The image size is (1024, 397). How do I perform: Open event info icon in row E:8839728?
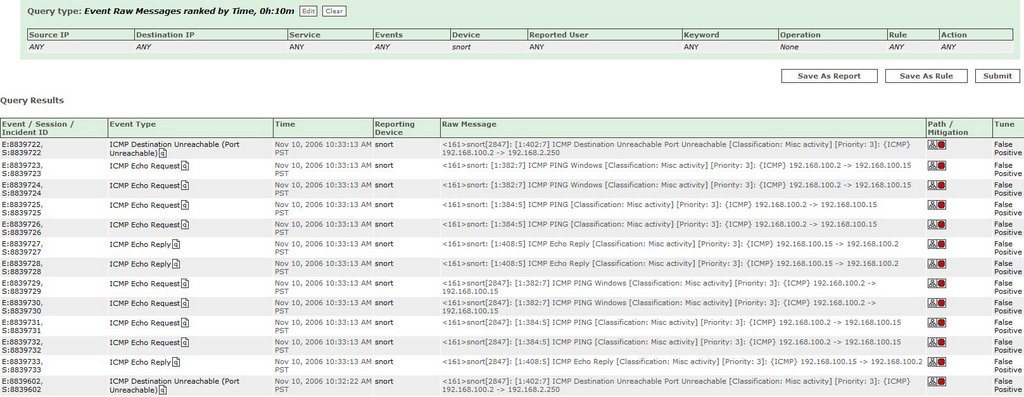176,264
